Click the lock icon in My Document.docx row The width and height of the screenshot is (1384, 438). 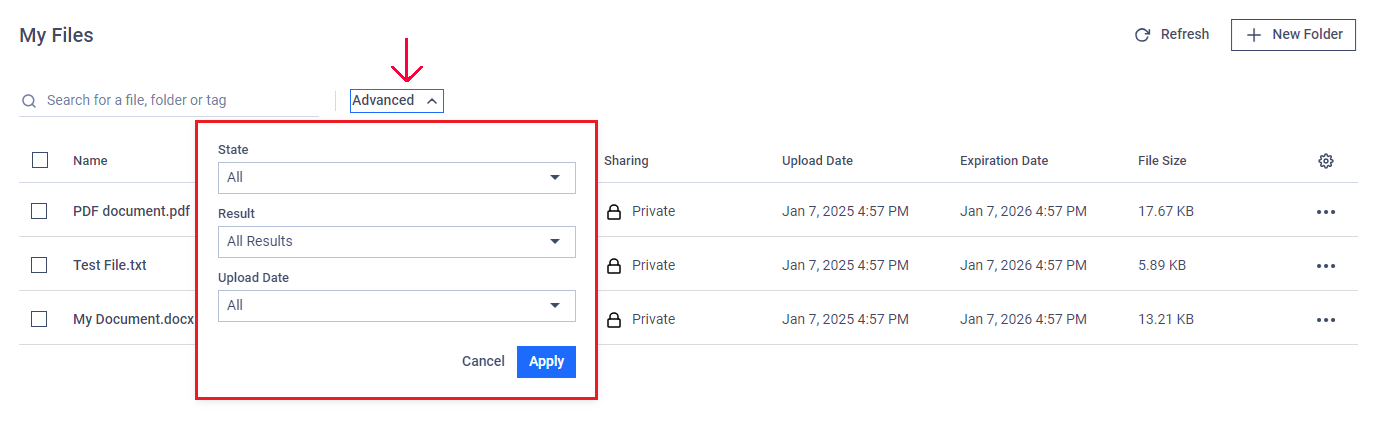click(x=614, y=320)
